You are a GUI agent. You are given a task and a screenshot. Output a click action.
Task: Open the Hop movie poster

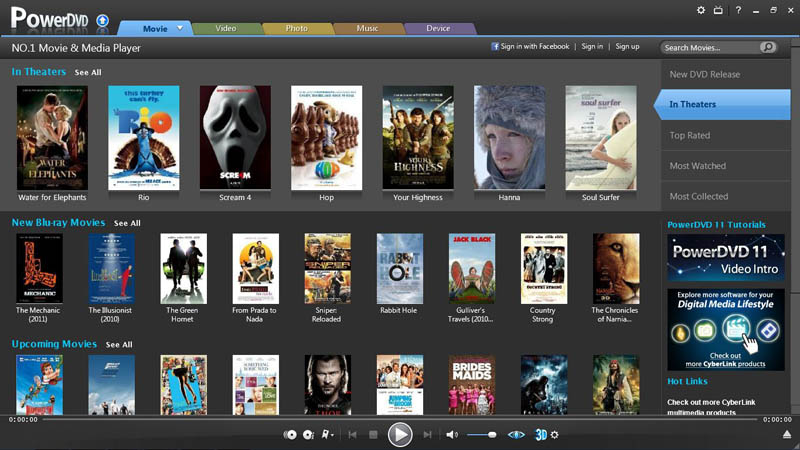pyautogui.click(x=327, y=138)
